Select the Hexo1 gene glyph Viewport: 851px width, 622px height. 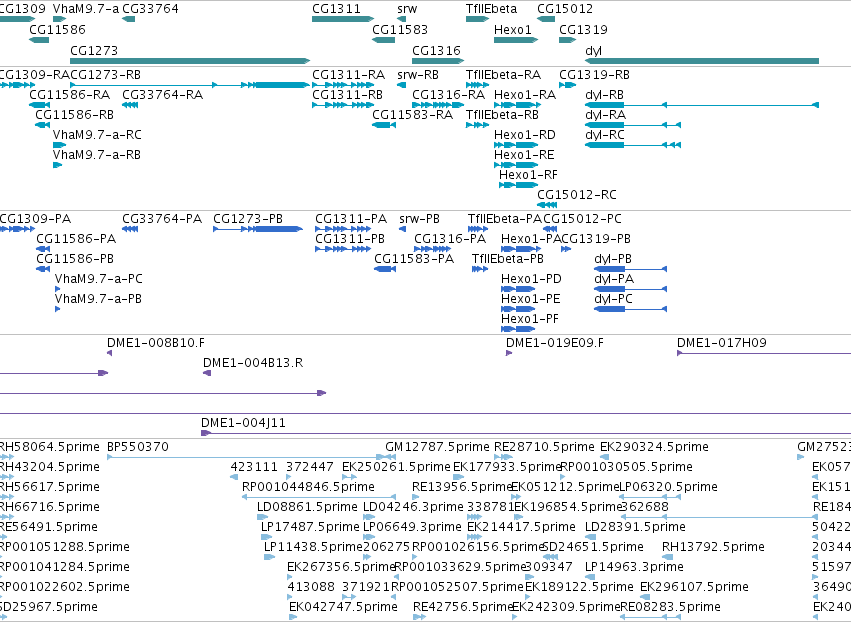(516, 40)
